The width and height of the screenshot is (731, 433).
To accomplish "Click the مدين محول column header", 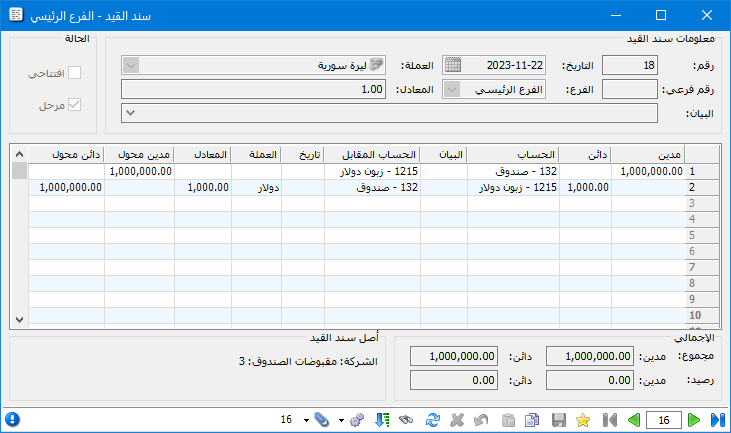I will pyautogui.click(x=139, y=154).
